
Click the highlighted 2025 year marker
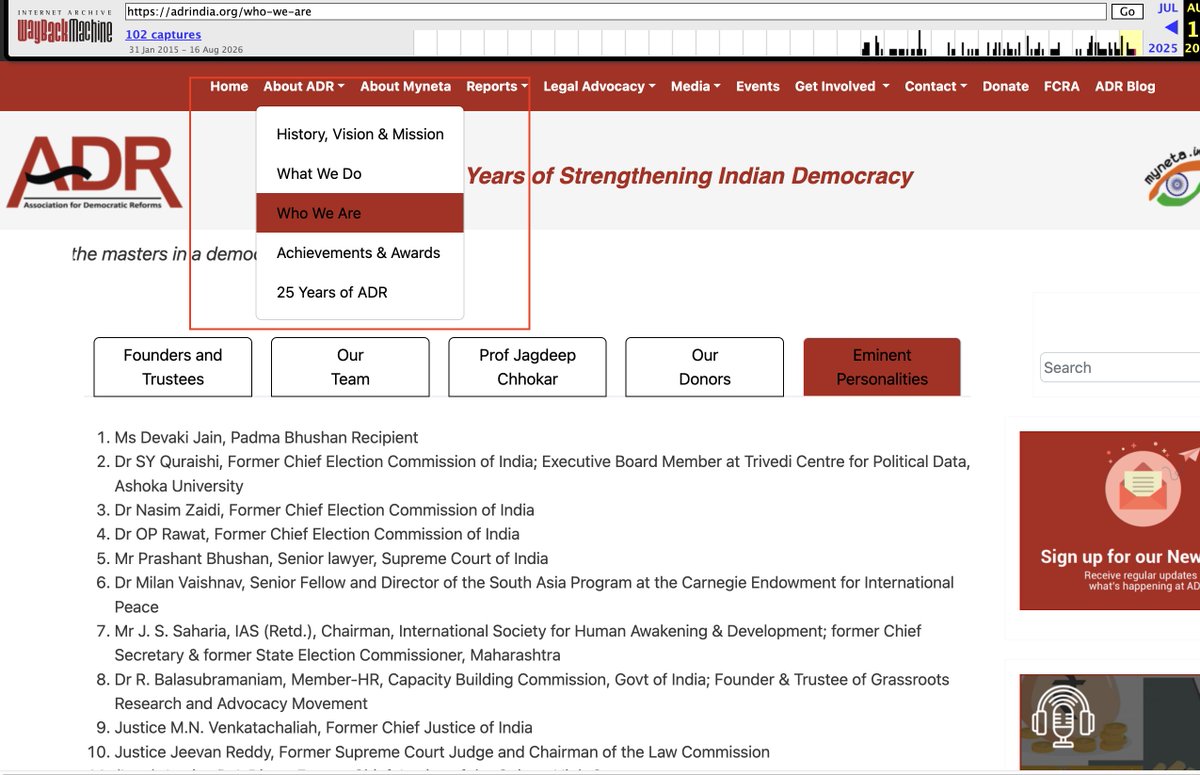coord(1162,48)
